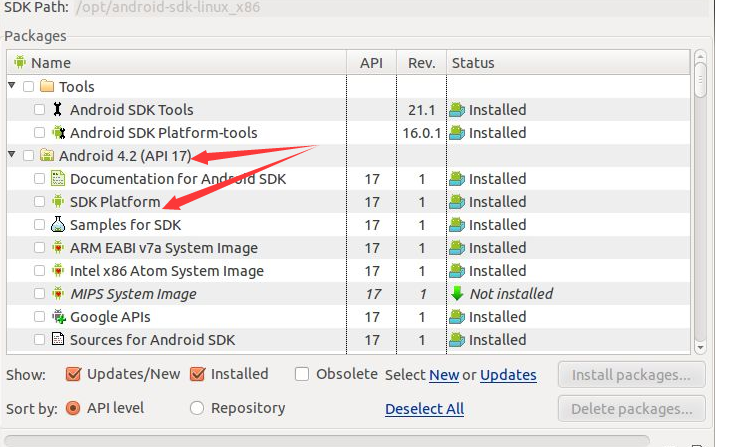Click the Updates link
752x447 pixels.
(x=508, y=375)
